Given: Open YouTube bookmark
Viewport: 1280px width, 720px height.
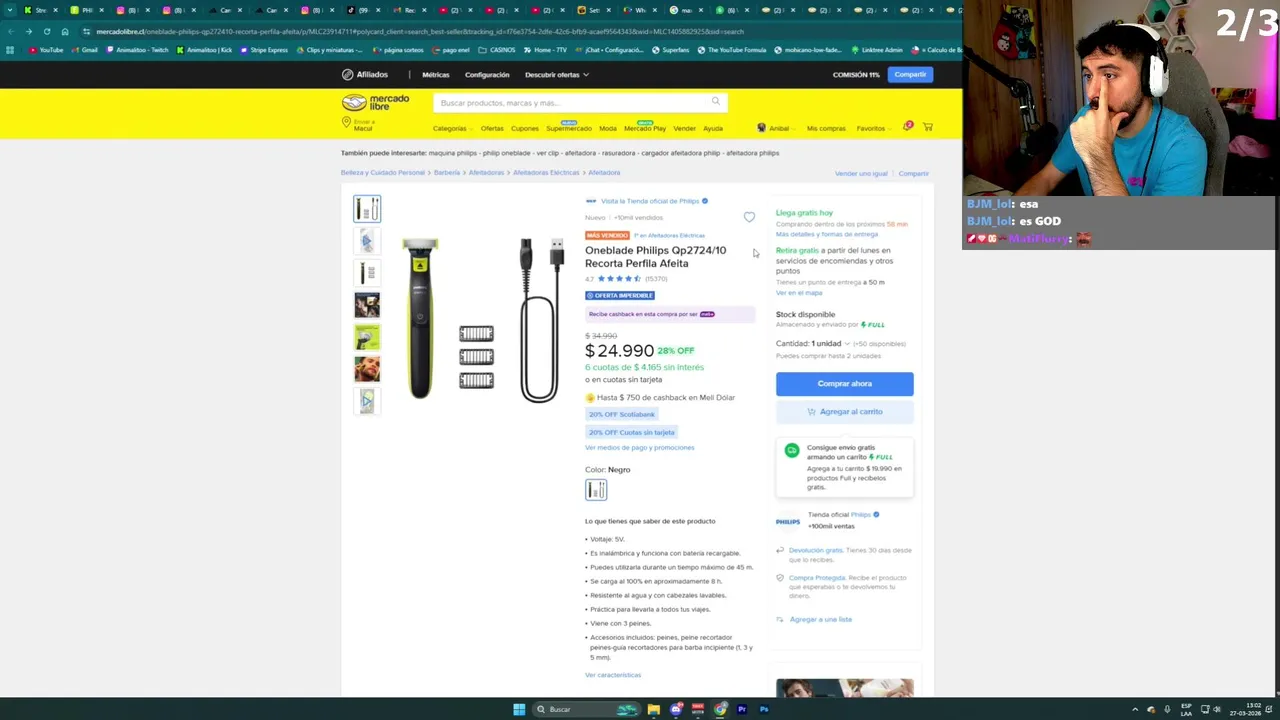Looking at the screenshot, I should point(46,50).
